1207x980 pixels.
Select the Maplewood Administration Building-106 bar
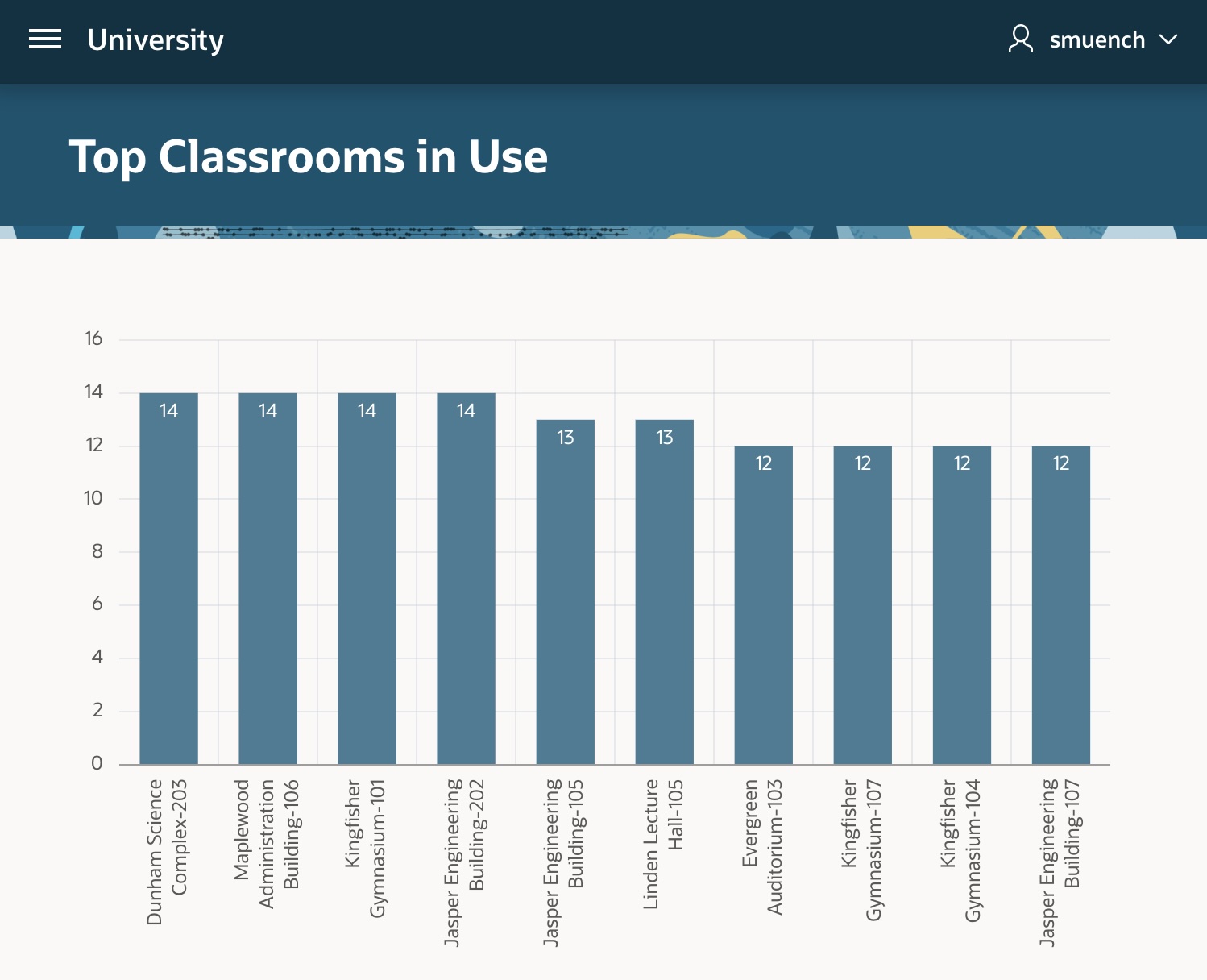[x=268, y=580]
